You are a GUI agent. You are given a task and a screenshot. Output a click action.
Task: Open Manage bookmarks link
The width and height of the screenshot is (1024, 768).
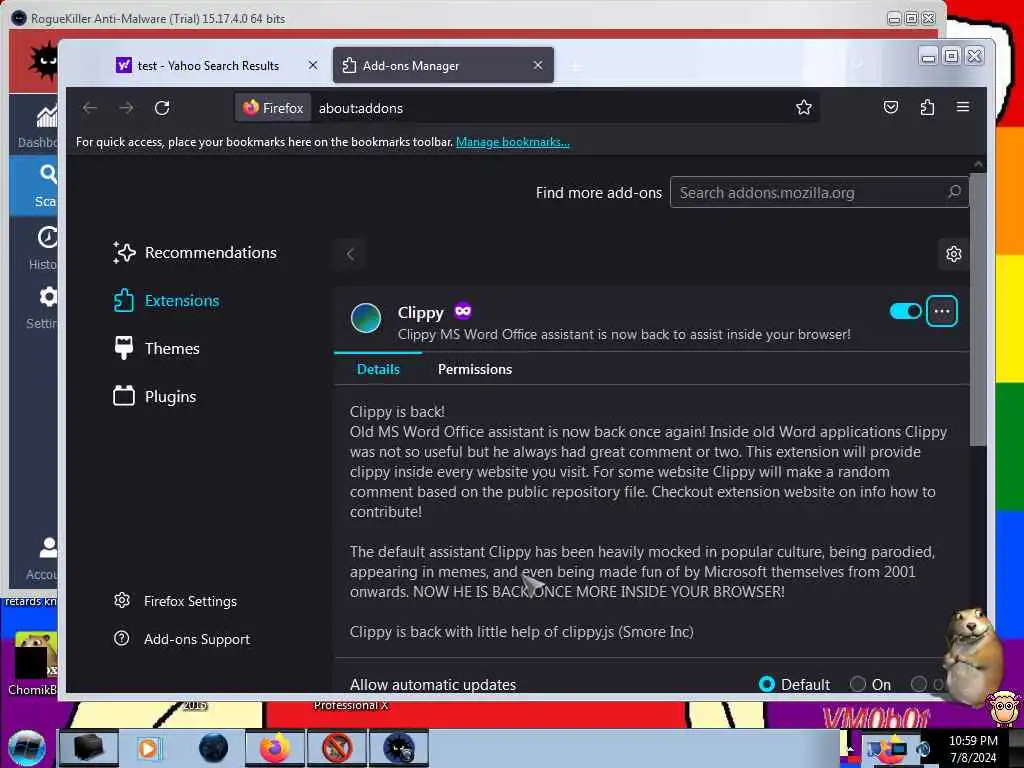513,142
